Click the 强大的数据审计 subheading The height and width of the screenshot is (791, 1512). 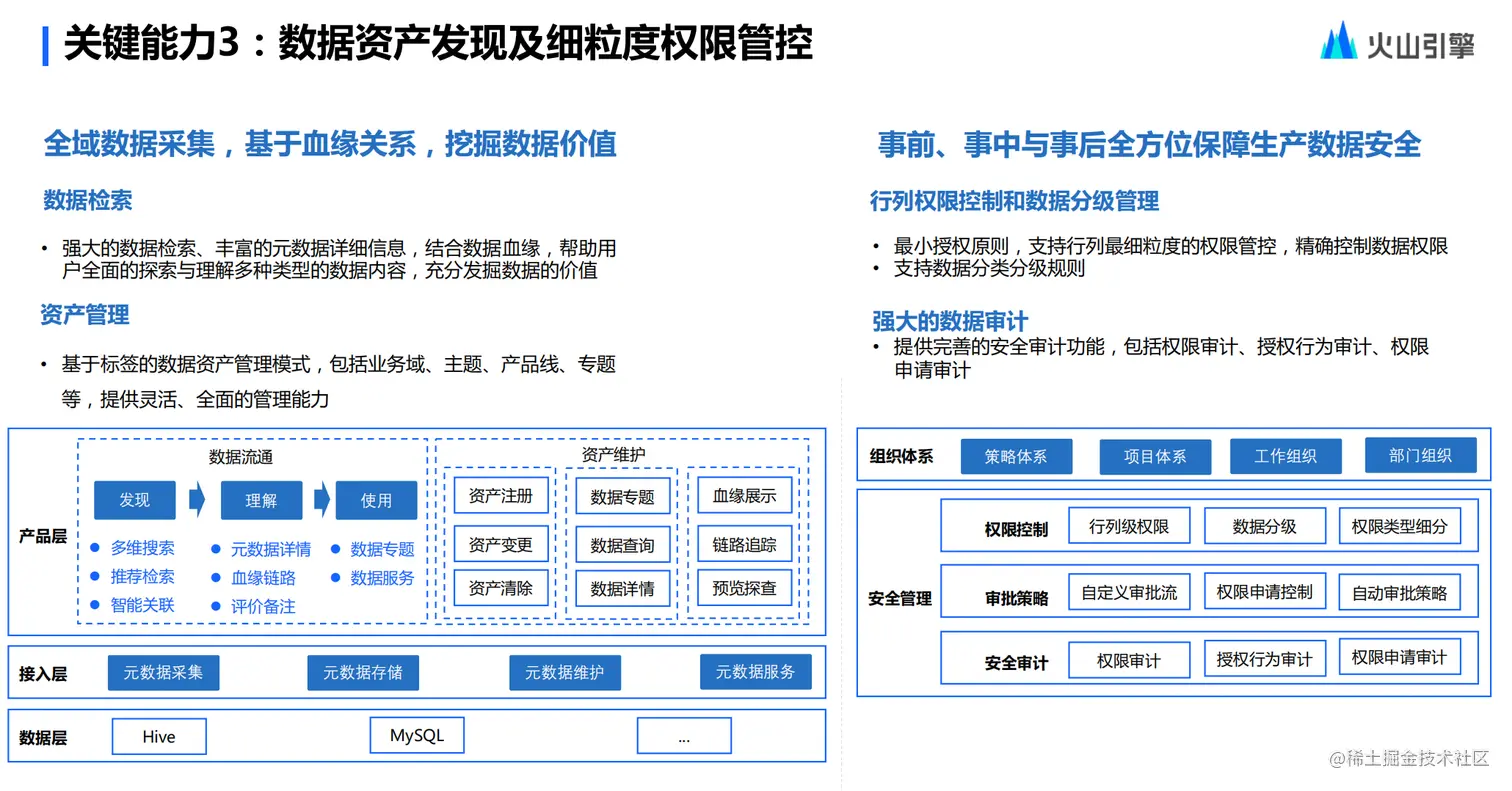pyautogui.click(x=950, y=321)
